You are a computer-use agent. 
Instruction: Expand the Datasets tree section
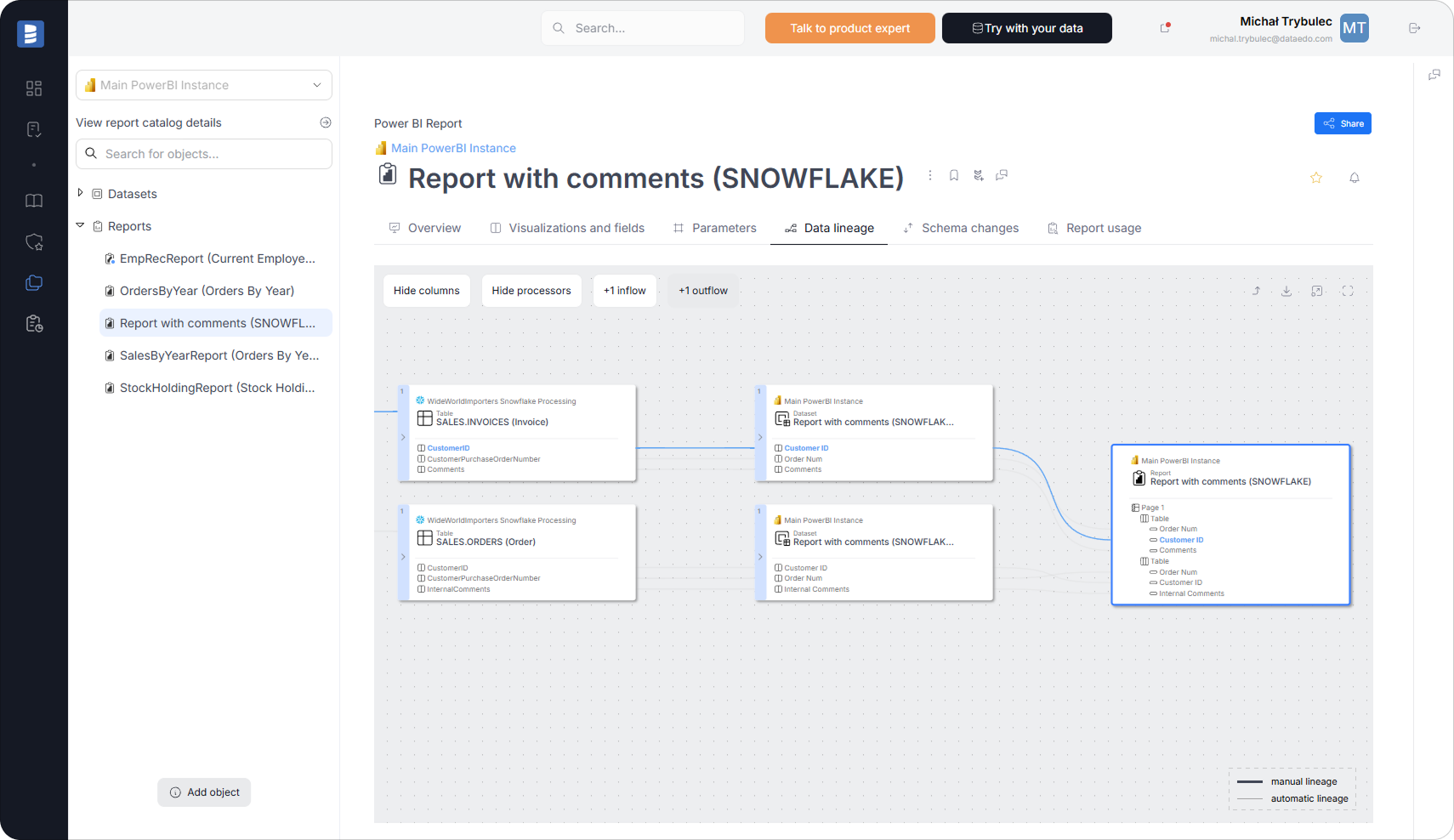click(x=80, y=193)
